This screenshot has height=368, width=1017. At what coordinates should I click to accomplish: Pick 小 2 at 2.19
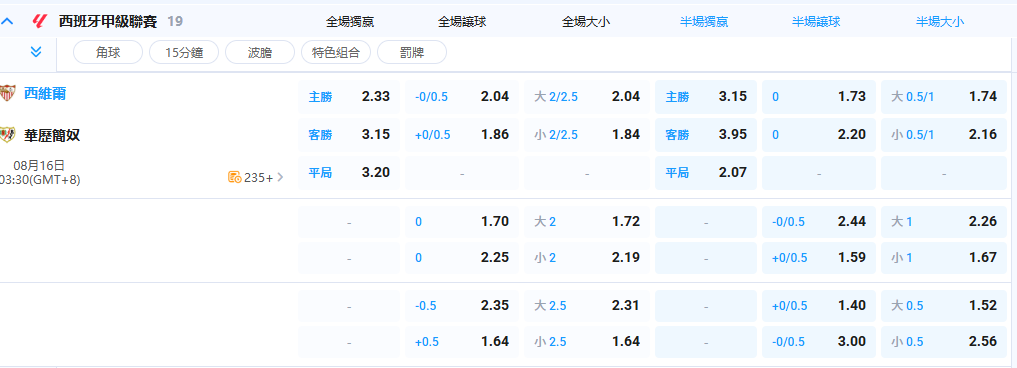pos(587,258)
